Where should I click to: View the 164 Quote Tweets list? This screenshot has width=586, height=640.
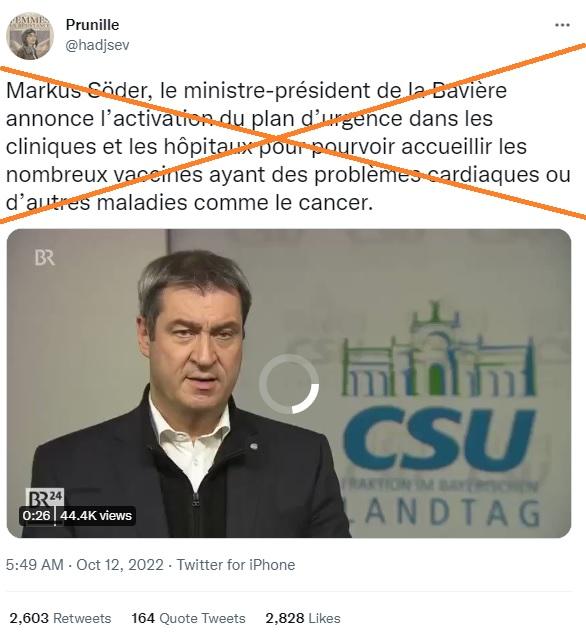tap(189, 618)
